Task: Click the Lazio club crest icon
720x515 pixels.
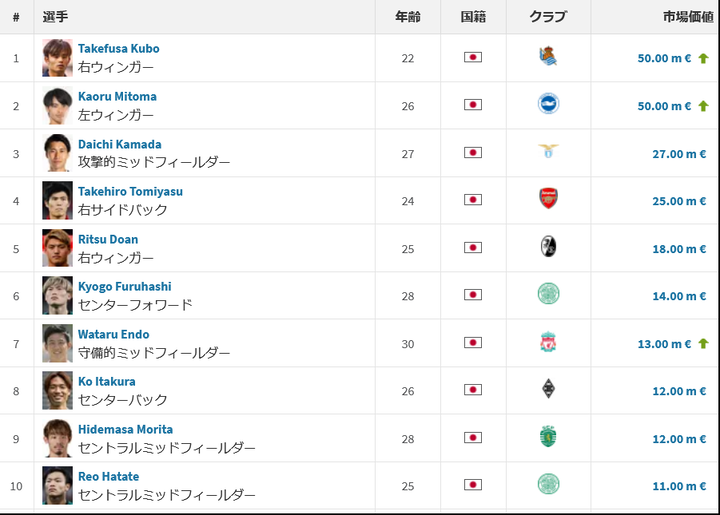Action: tap(548, 152)
